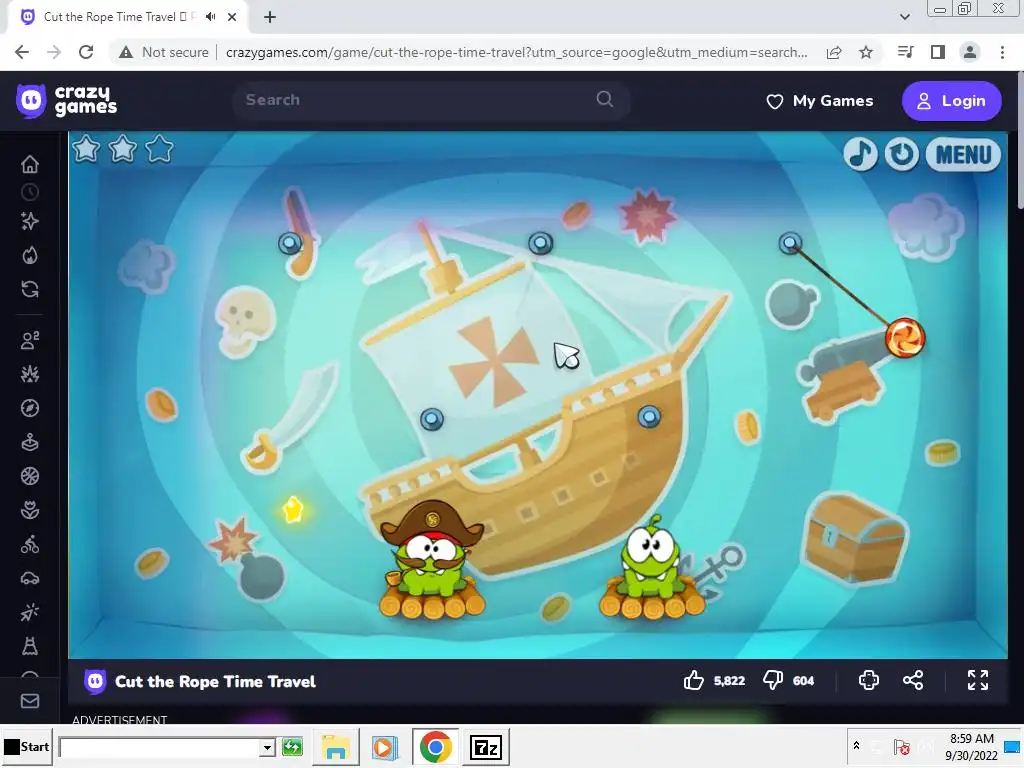Show hidden system tray icons

point(856,746)
